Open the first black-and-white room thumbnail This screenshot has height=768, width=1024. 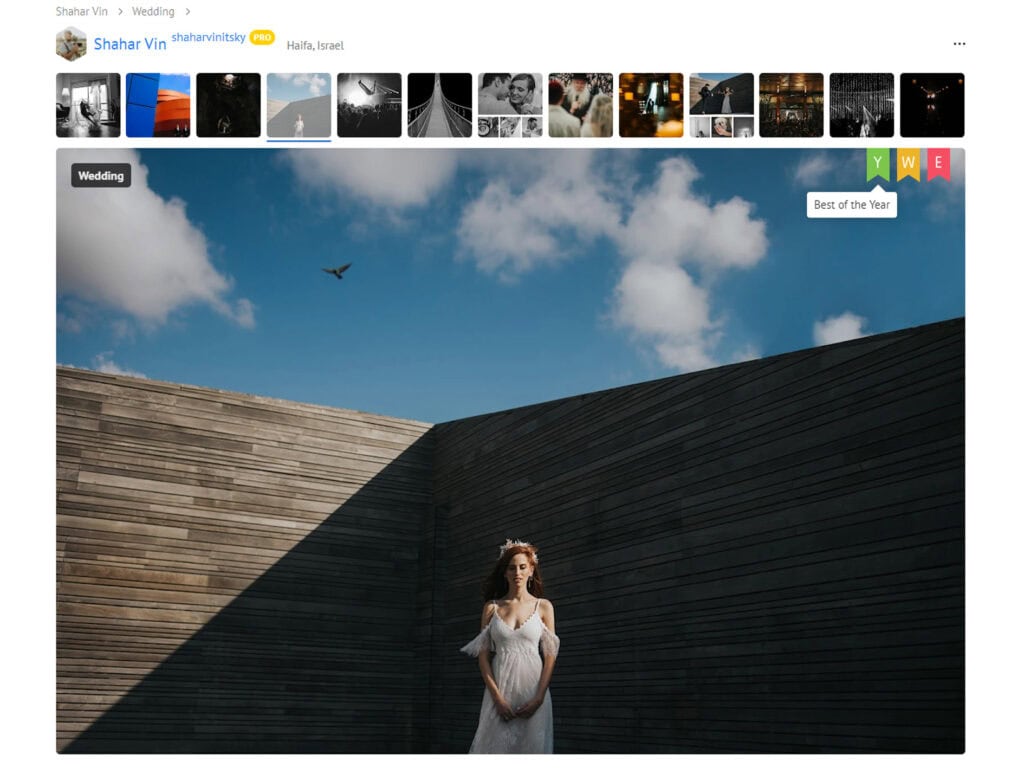(x=88, y=105)
